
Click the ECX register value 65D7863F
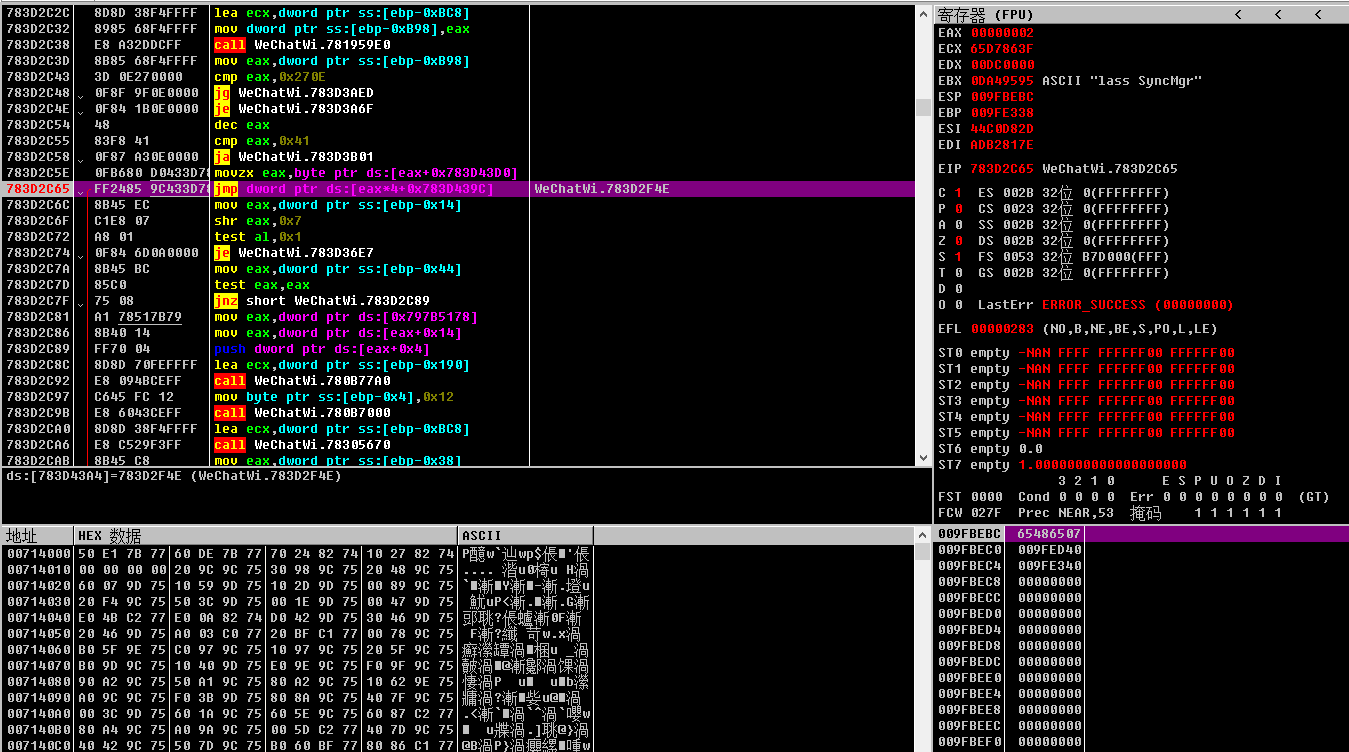pos(1002,49)
